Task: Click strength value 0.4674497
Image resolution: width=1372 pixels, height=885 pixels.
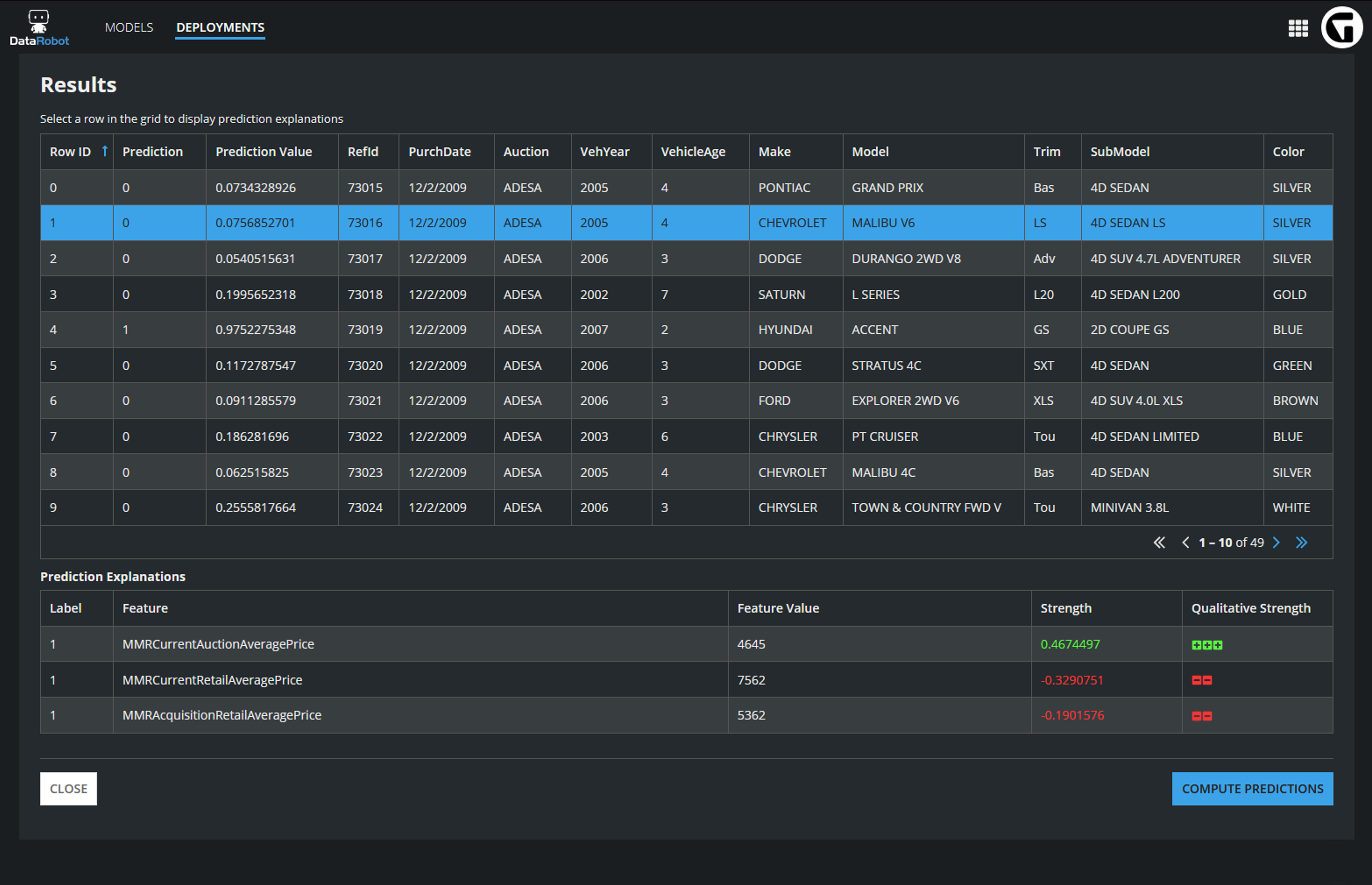Action: pyautogui.click(x=1070, y=644)
